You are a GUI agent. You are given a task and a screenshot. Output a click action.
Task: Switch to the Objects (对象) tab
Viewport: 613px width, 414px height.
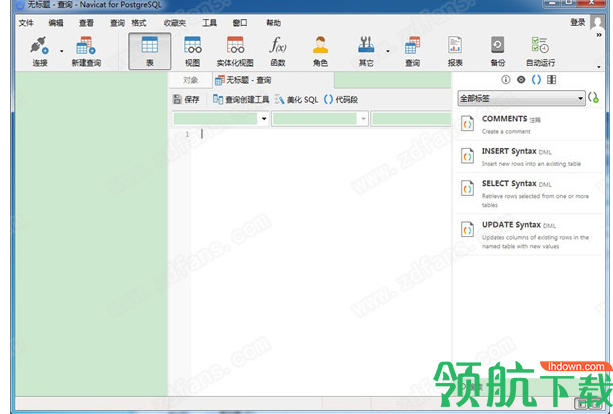191,80
